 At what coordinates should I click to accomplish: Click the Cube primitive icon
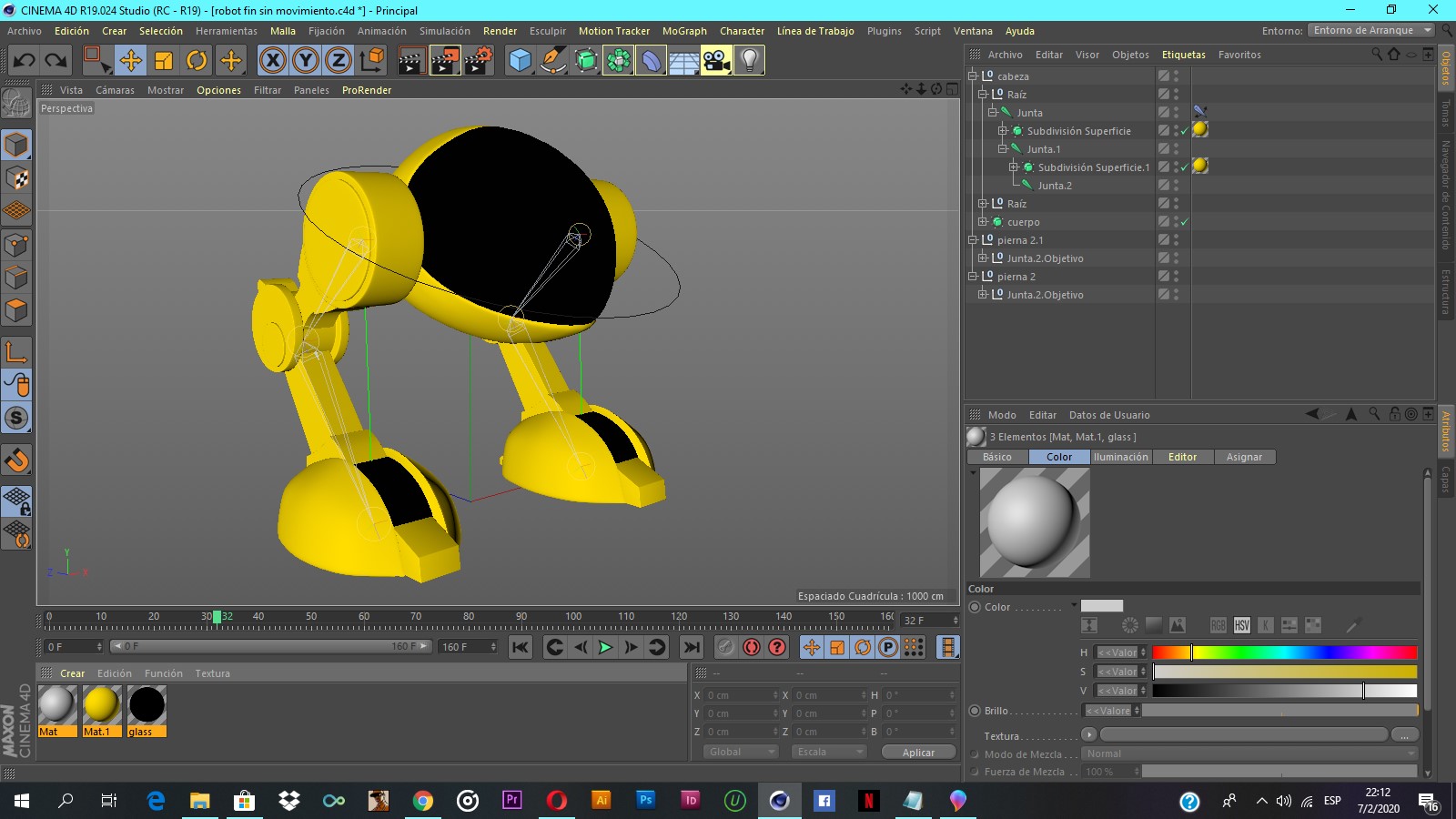click(x=520, y=60)
